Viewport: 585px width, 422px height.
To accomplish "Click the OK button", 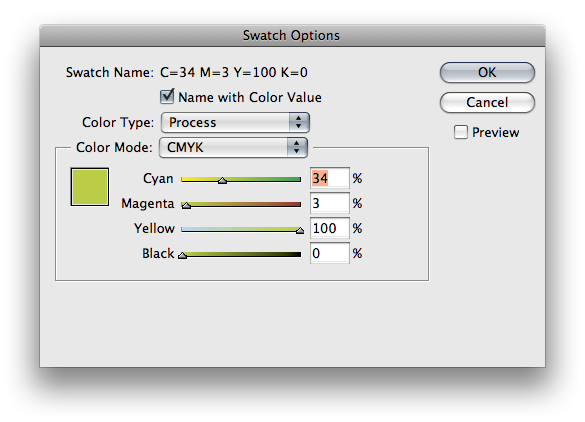I will (x=487, y=72).
